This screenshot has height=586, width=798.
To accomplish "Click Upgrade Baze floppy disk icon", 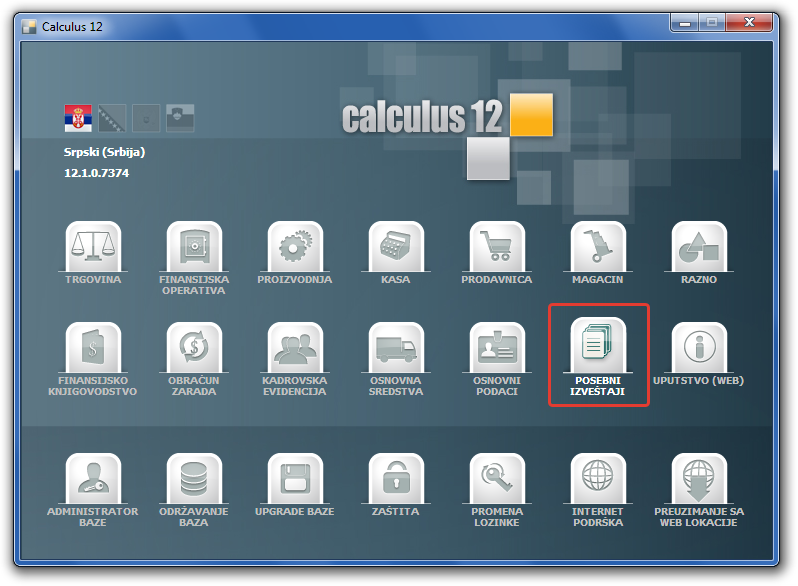I will click(x=295, y=479).
